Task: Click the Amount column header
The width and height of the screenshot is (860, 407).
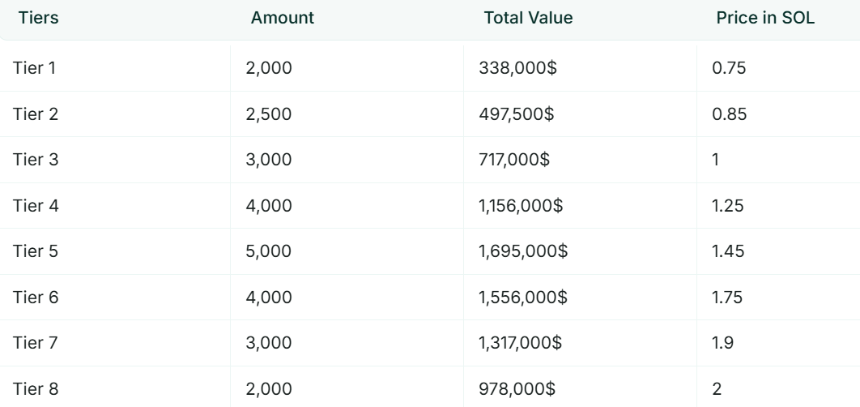Action: (x=282, y=18)
